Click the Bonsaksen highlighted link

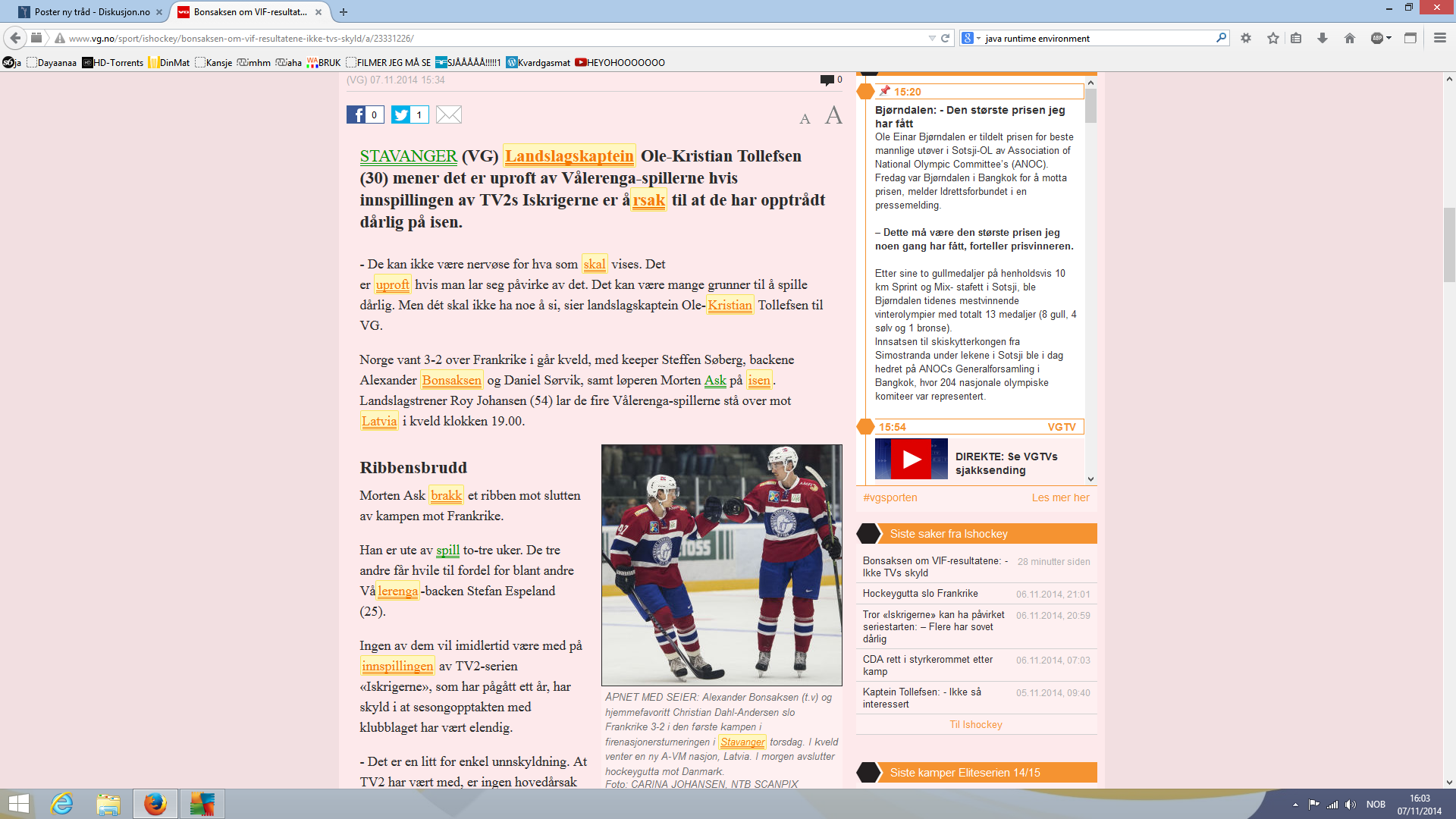(451, 381)
